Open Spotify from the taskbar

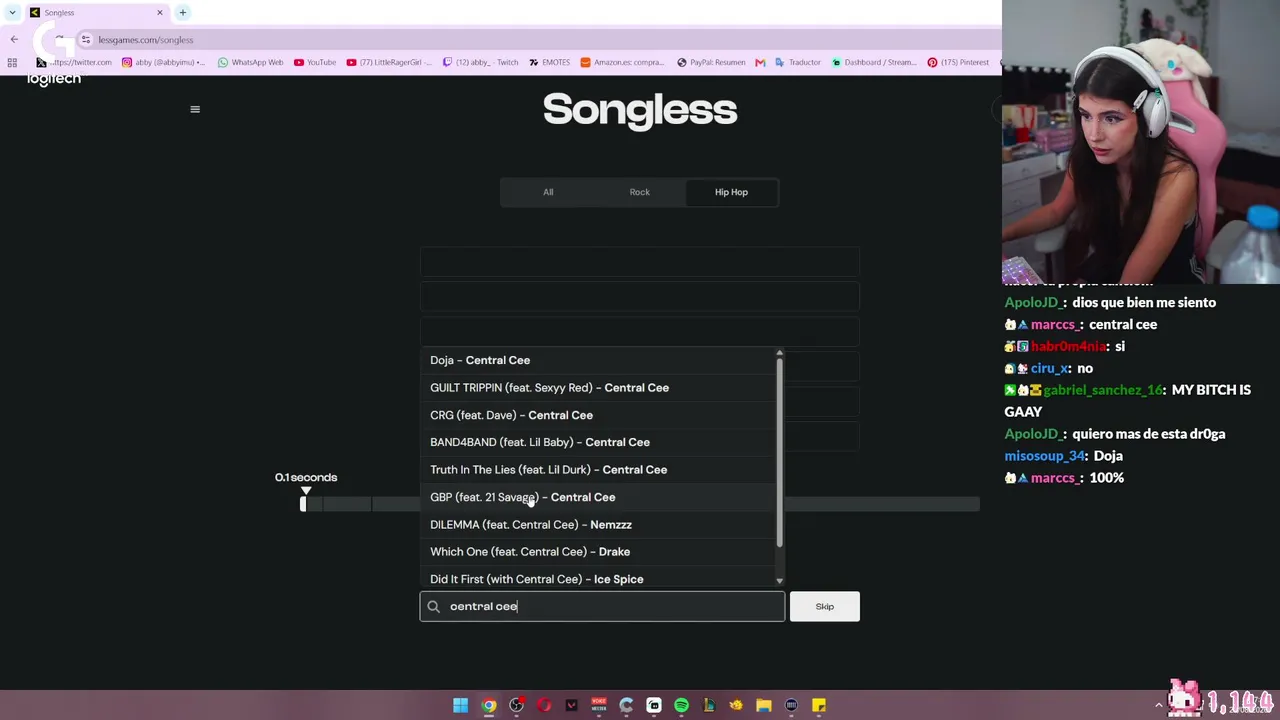coord(681,705)
